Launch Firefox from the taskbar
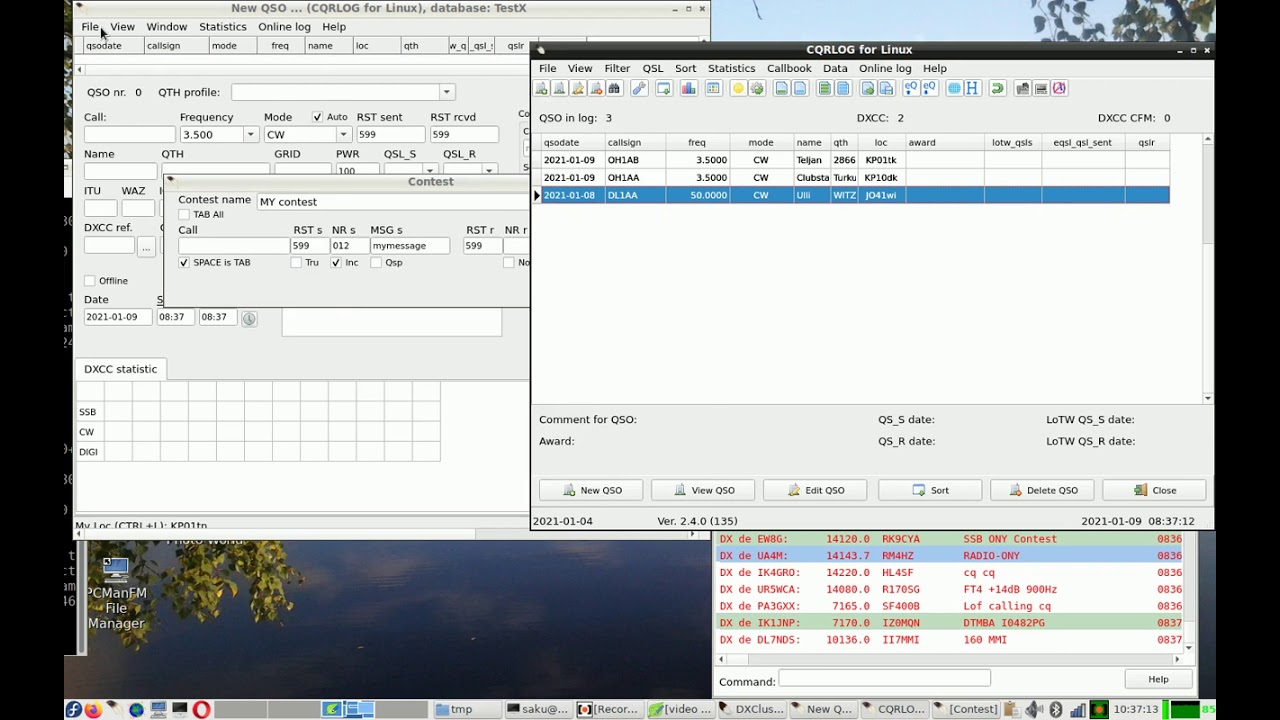 [x=93, y=710]
